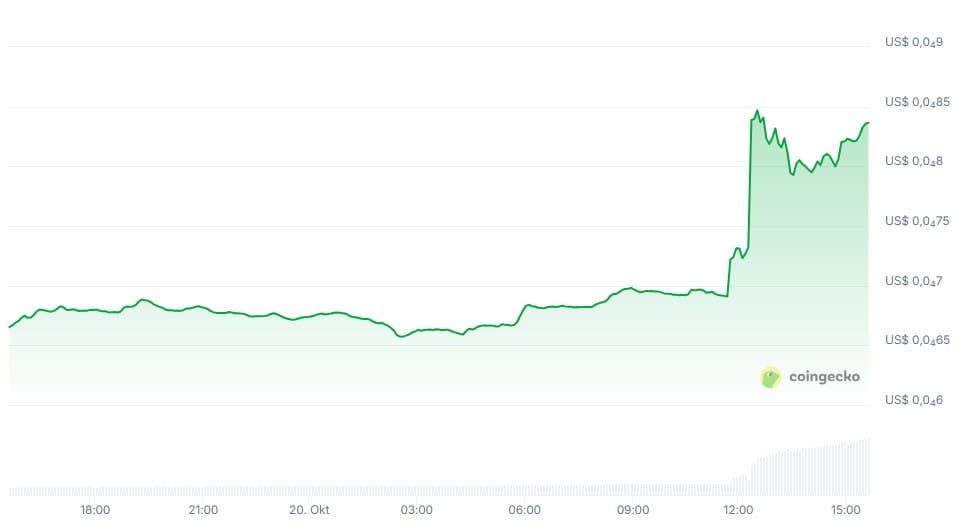Click the US$ 0,049 price label
Image resolution: width=975 pixels, height=530 pixels.
pos(914,43)
